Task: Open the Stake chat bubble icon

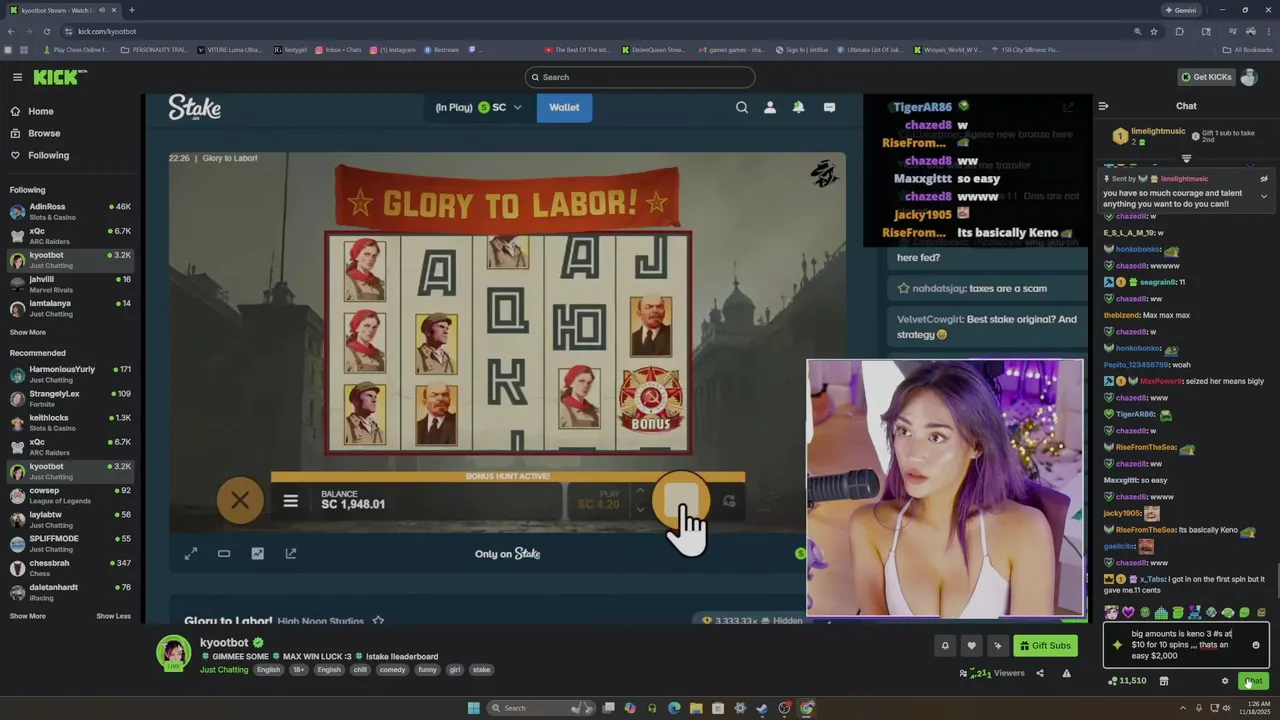Action: 829,107
